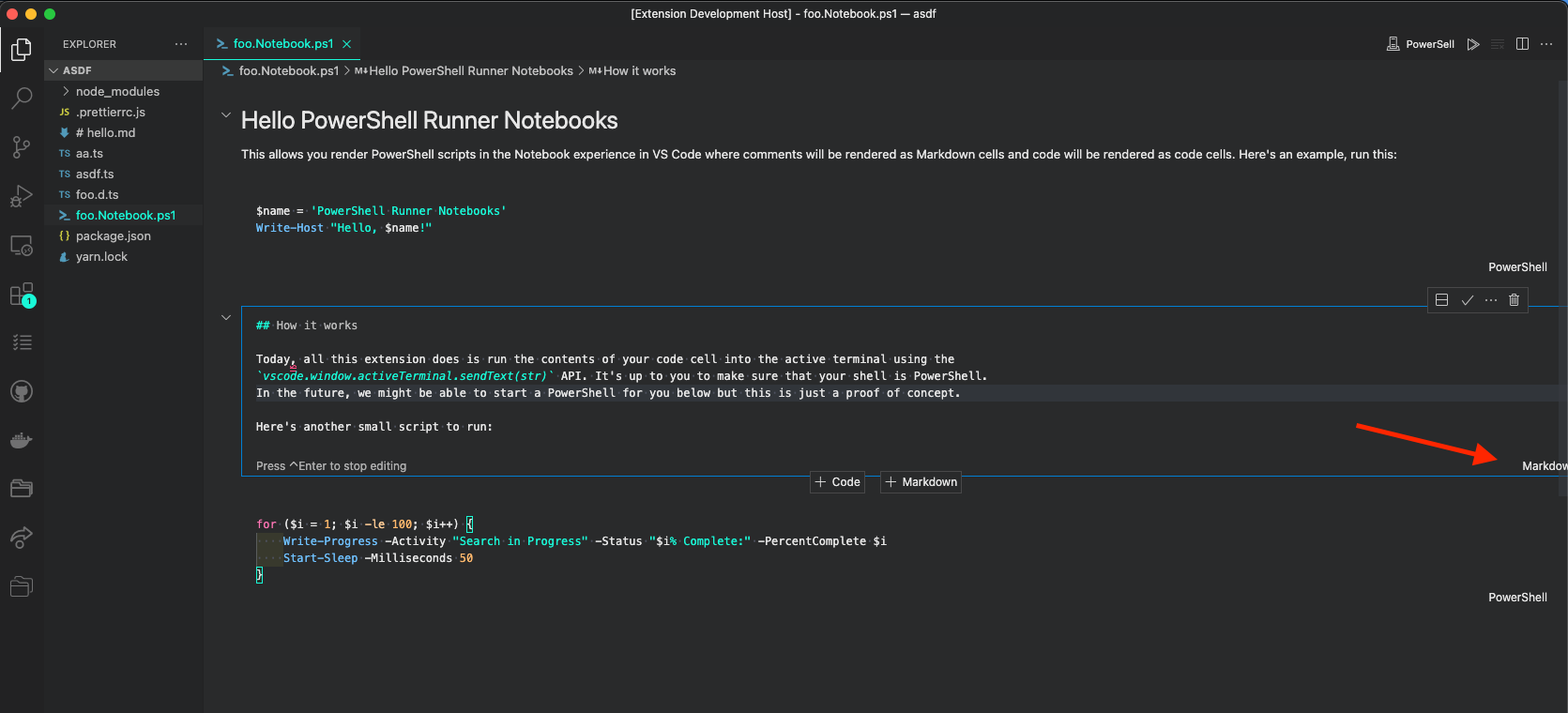Image resolution: width=1568 pixels, height=713 pixels.
Task: Open the Docker view in the activity bar
Action: pos(22,440)
